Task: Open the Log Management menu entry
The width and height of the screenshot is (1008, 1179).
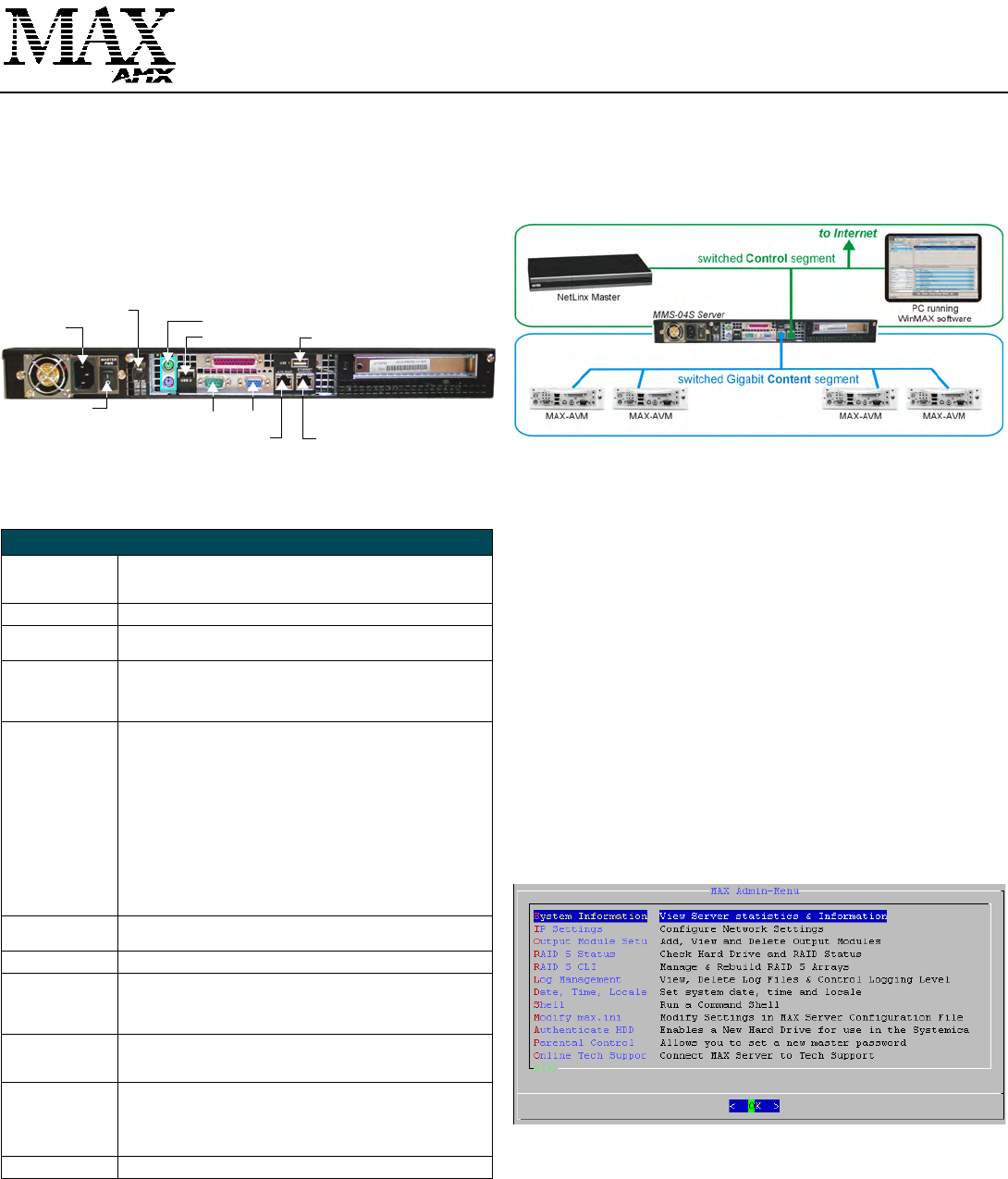Action: point(577,979)
